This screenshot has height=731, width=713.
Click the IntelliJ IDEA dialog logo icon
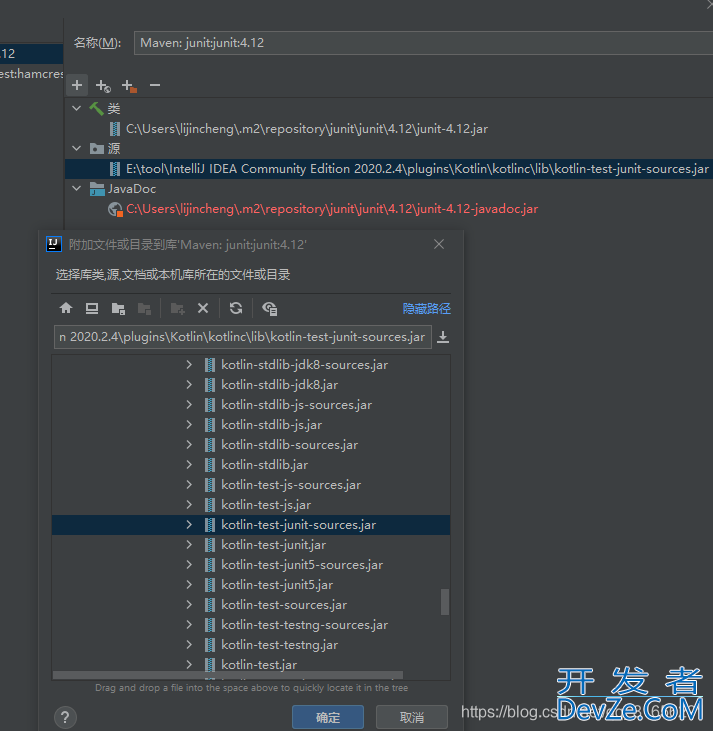[x=54, y=244]
